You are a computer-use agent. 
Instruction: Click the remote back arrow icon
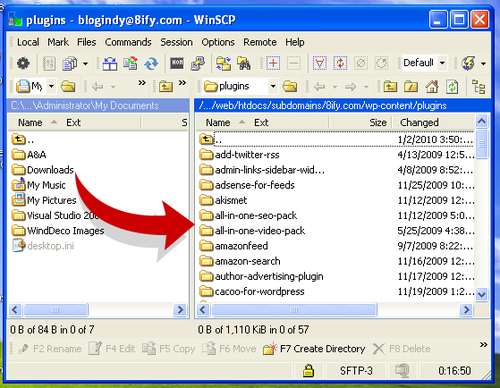[x=320, y=87]
